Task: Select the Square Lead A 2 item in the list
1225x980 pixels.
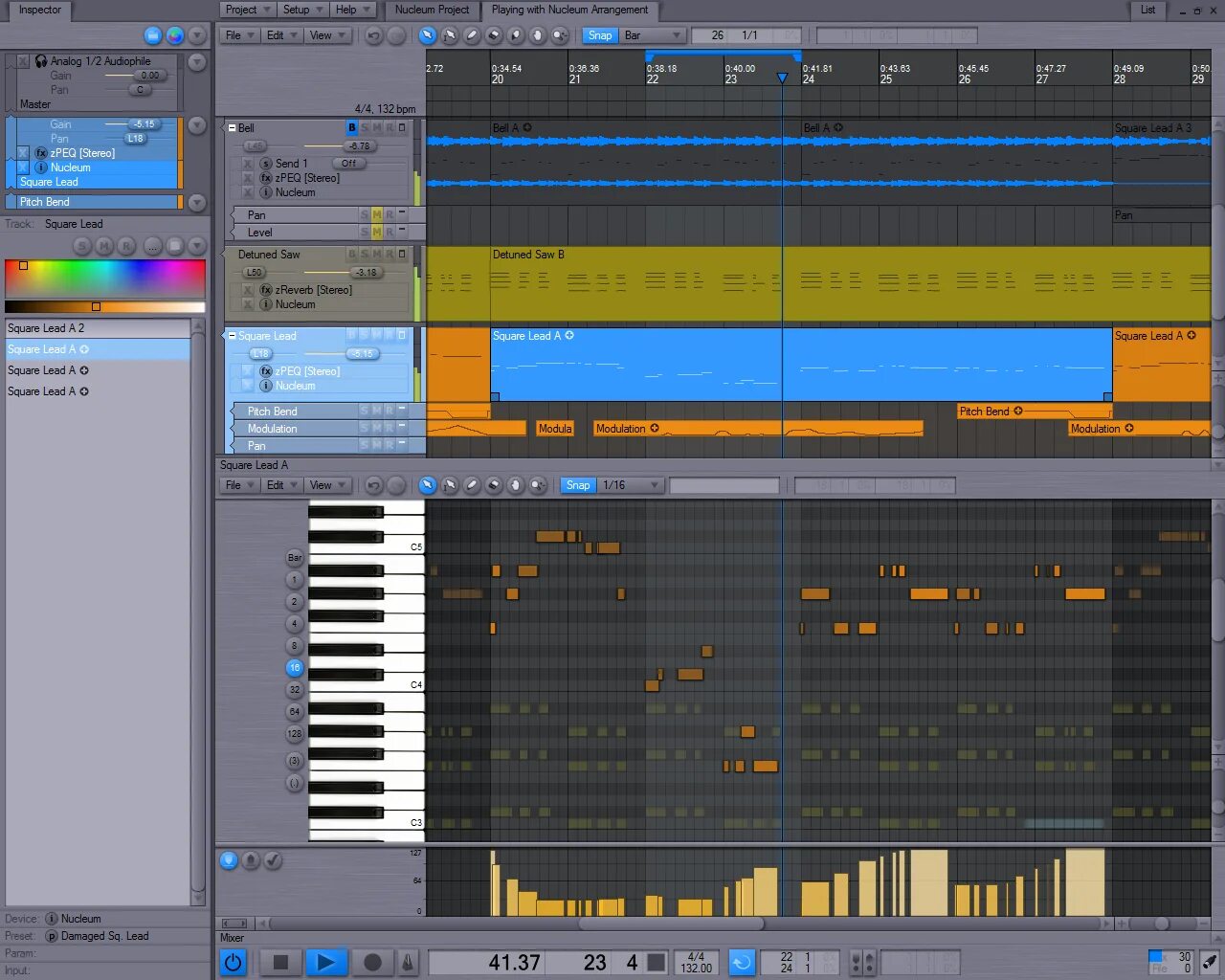Action: (x=48, y=327)
